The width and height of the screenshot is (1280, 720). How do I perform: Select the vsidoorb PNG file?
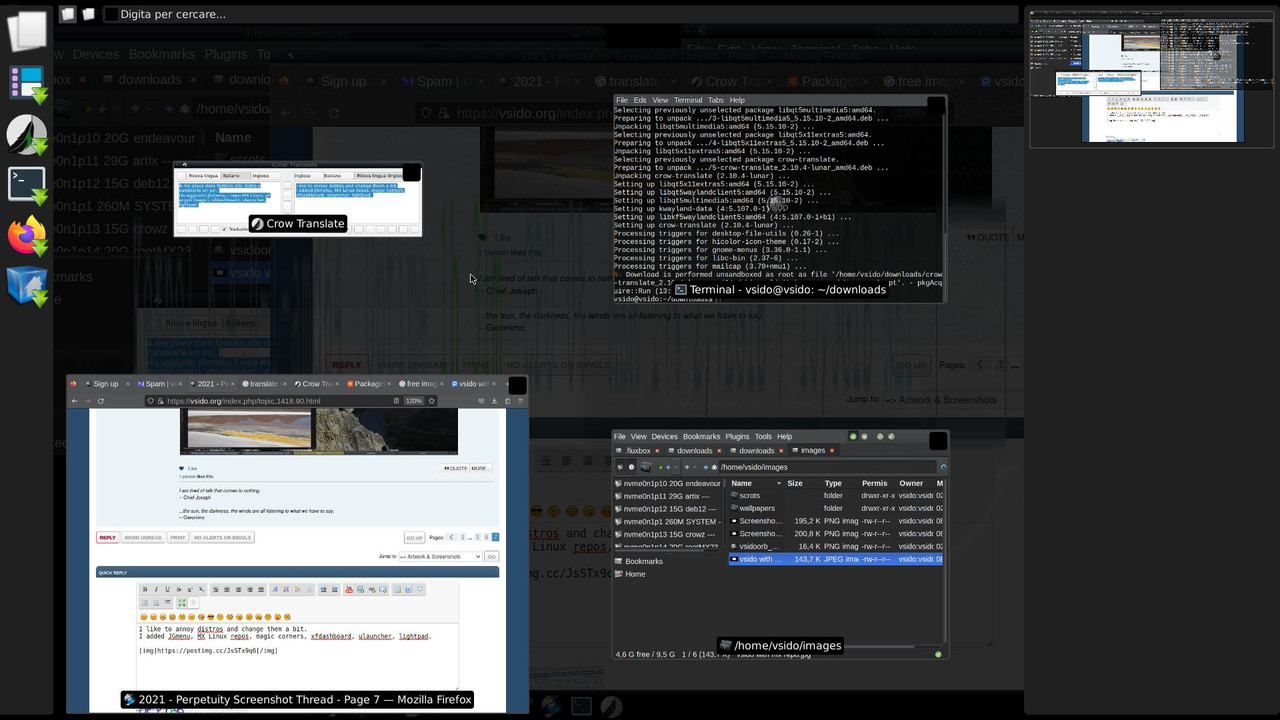click(835, 547)
